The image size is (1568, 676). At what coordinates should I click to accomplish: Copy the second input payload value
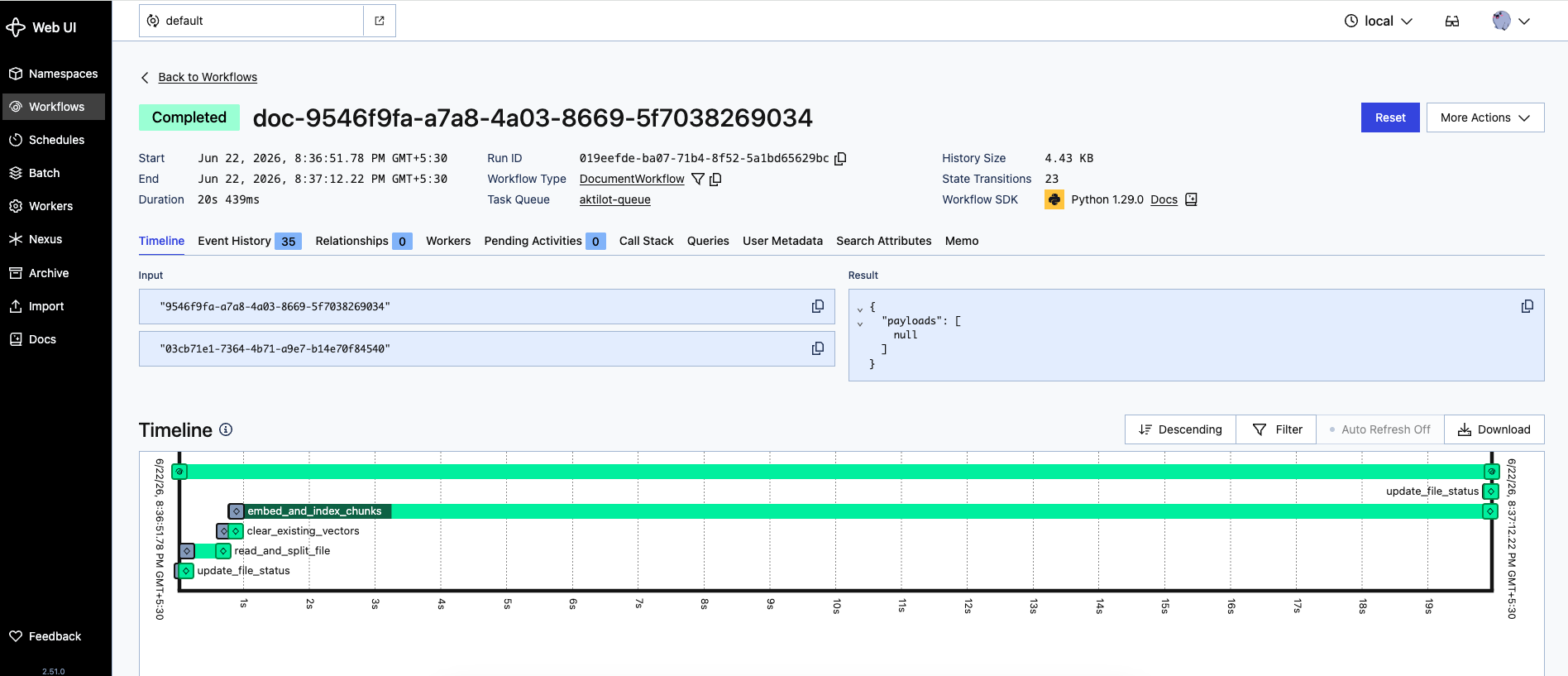[817, 348]
